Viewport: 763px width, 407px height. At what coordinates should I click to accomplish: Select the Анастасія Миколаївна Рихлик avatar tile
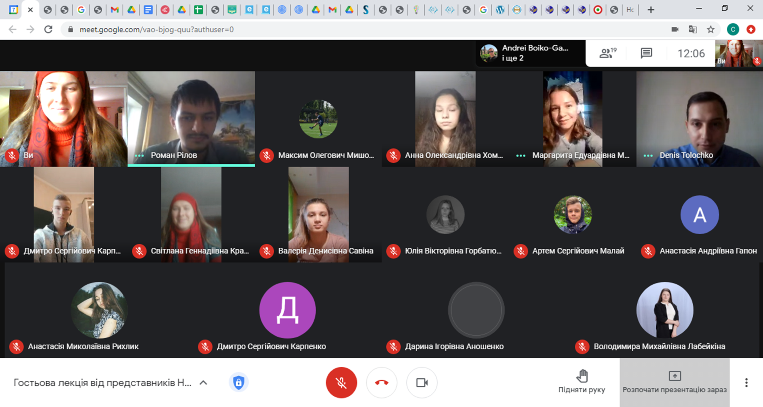(x=99, y=310)
